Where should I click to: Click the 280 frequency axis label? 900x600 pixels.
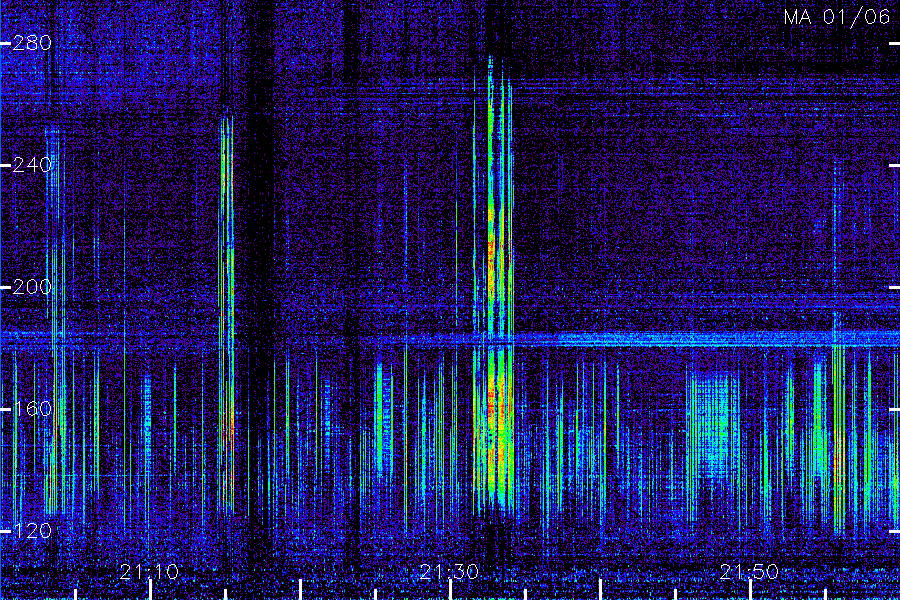[32, 42]
